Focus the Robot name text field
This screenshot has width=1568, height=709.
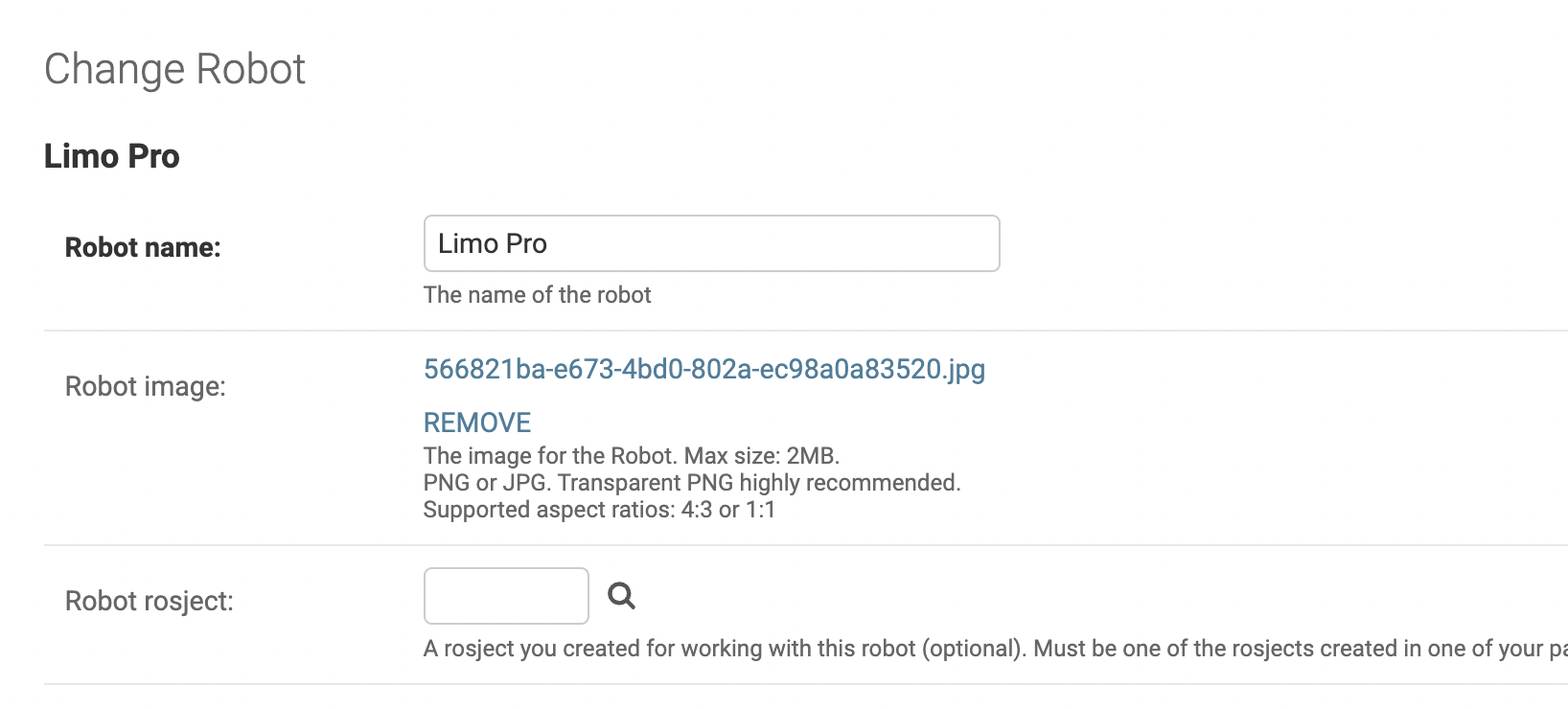coord(711,243)
